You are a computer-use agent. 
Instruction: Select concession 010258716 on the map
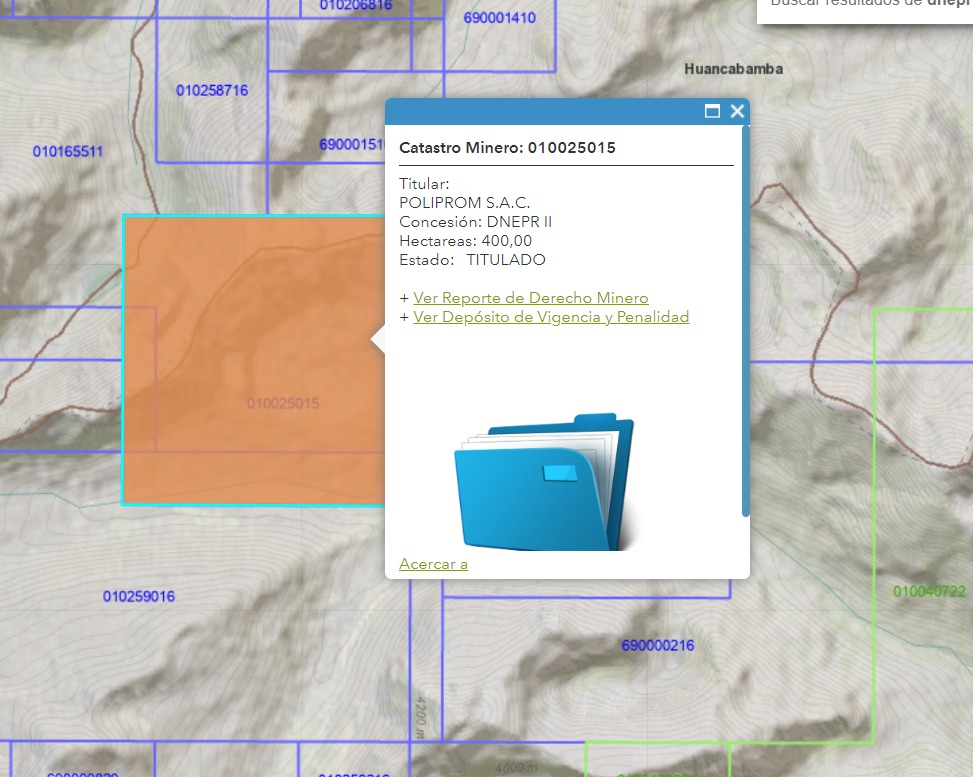coord(212,90)
